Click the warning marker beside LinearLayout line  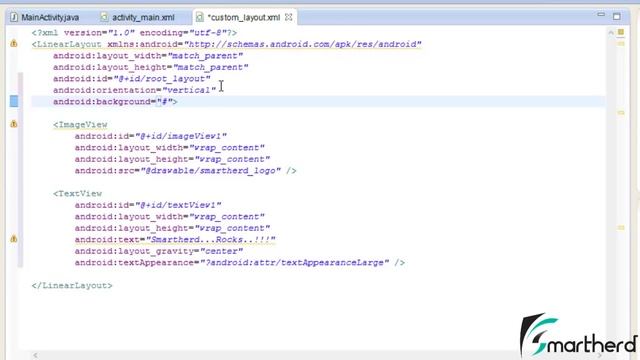13,43
